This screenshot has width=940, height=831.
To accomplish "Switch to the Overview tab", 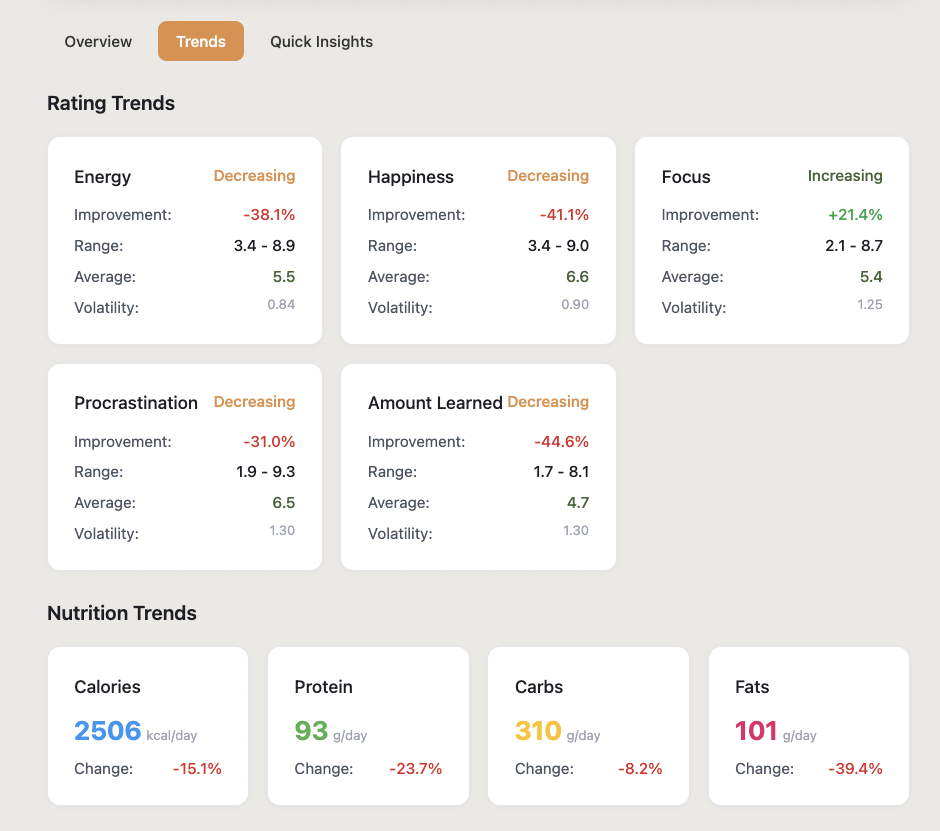I will pos(98,41).
